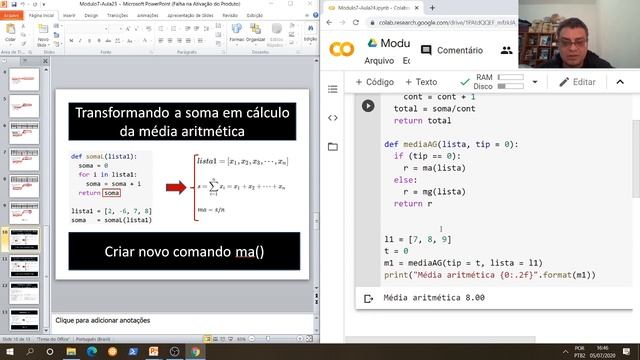Open the Transições ribbon tab
This screenshot has height=360, width=640.
pos(118,15)
